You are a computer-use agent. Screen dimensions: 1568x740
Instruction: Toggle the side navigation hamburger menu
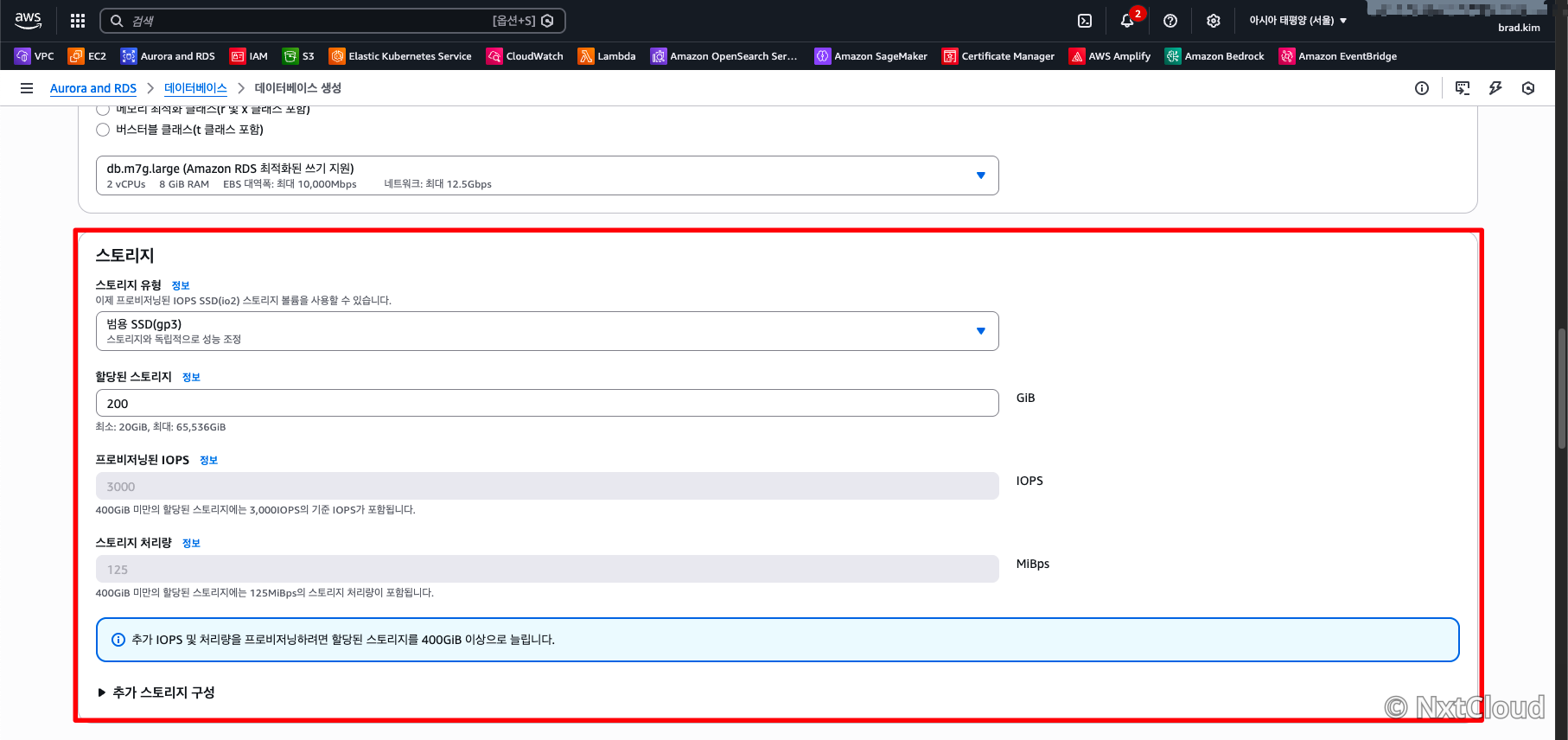point(27,88)
